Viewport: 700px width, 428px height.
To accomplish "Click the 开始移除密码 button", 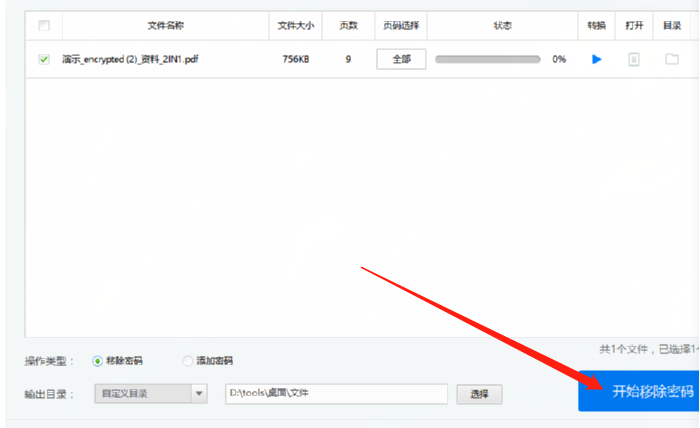I will pos(640,391).
